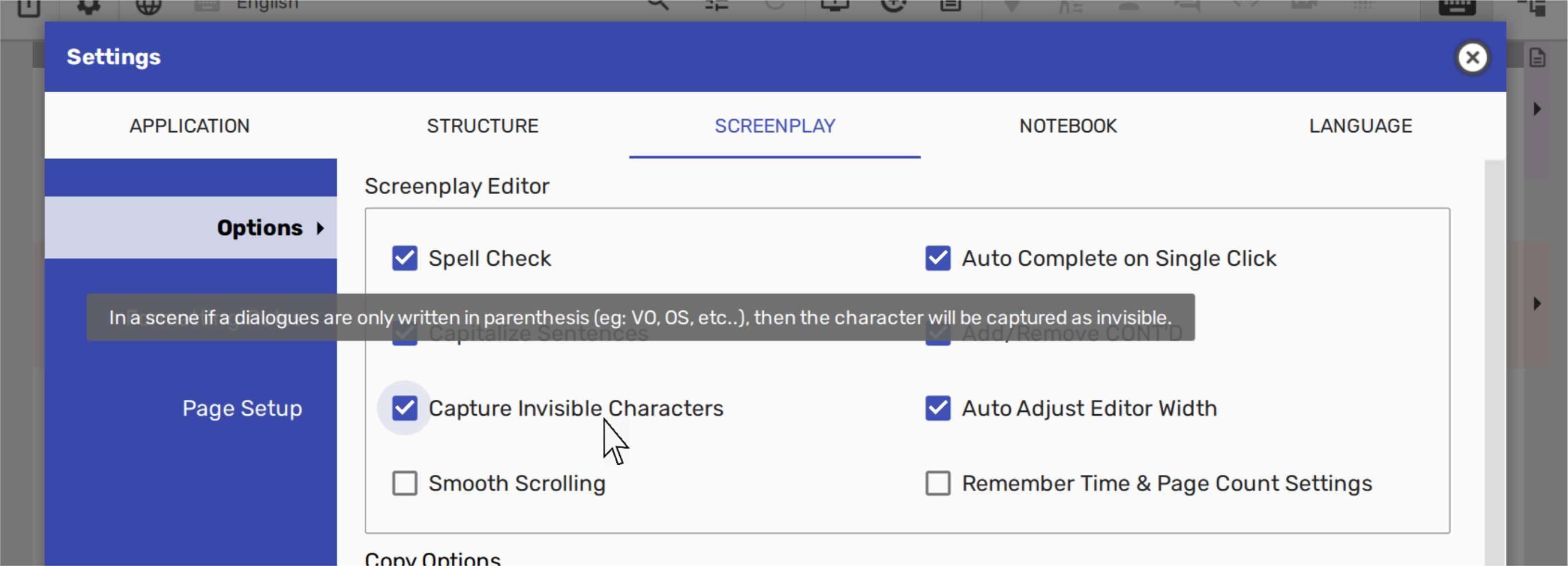The height and width of the screenshot is (566, 1568).
Task: Click the gear icon in the main toolbar
Action: tap(88, 6)
